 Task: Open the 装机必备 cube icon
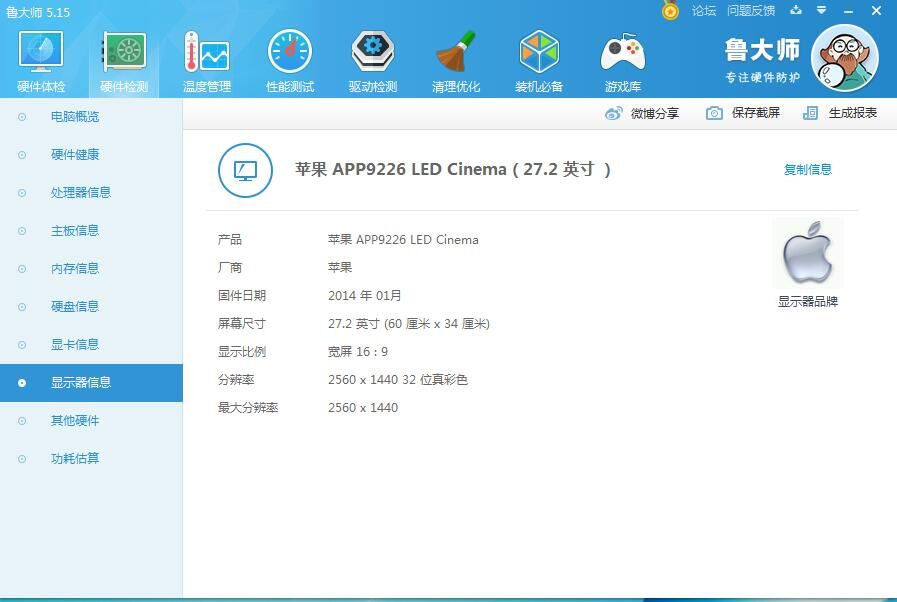[539, 52]
